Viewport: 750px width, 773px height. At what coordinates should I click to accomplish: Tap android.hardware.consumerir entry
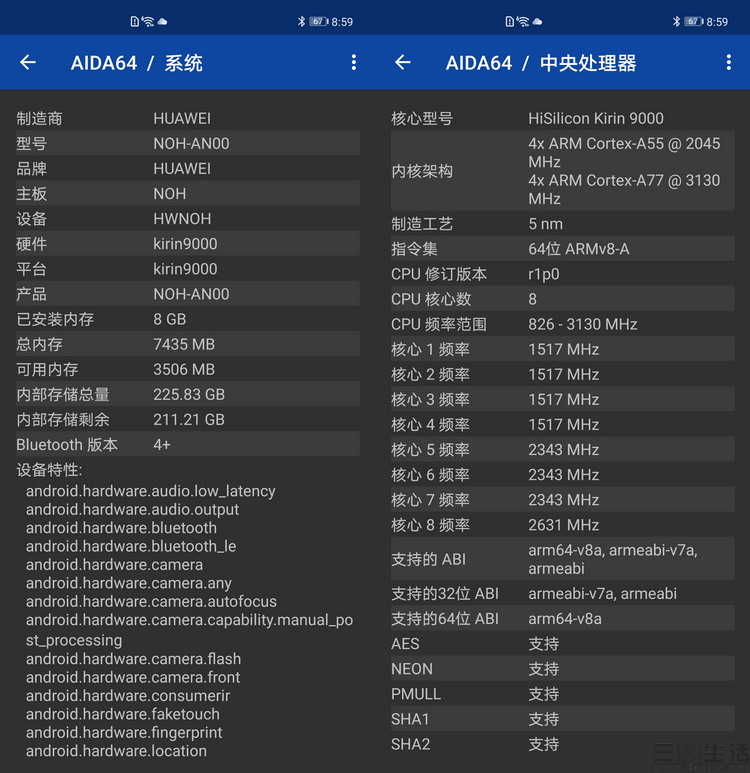point(128,696)
